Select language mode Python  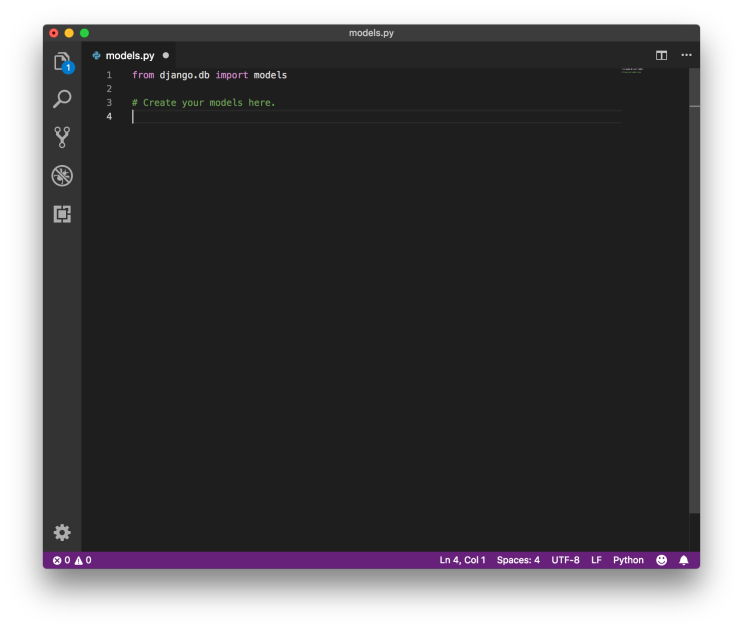click(x=628, y=560)
